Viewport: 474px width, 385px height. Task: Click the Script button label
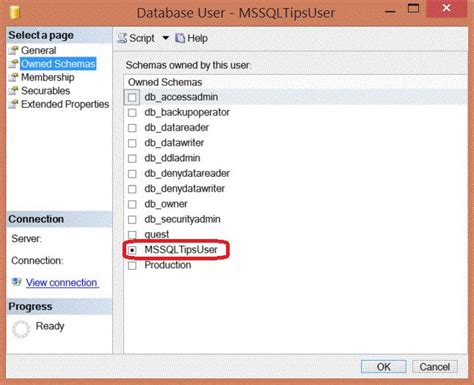pos(142,38)
